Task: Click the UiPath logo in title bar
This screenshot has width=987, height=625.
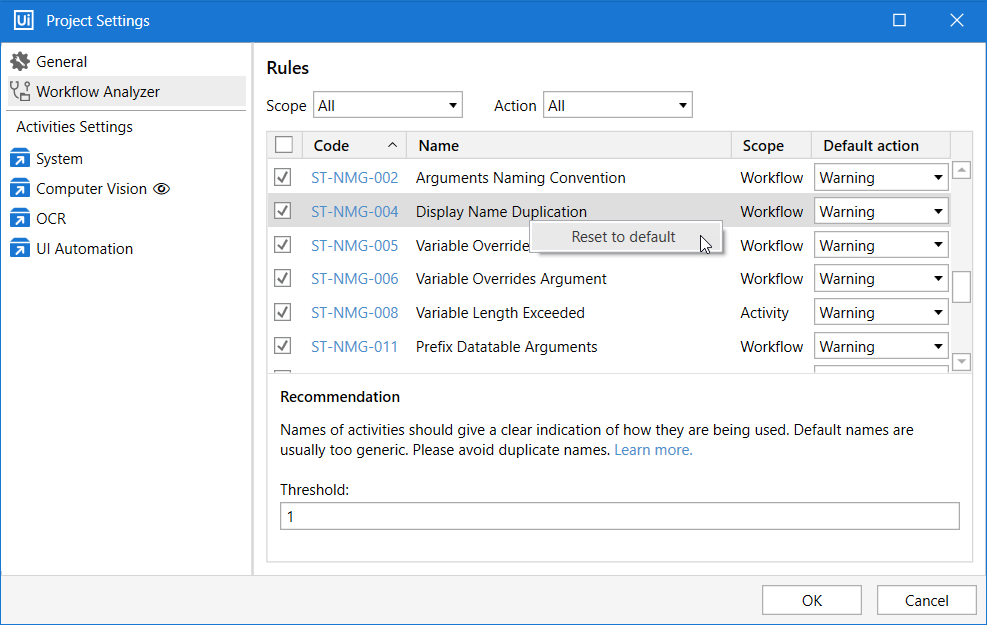Action: click(24, 21)
